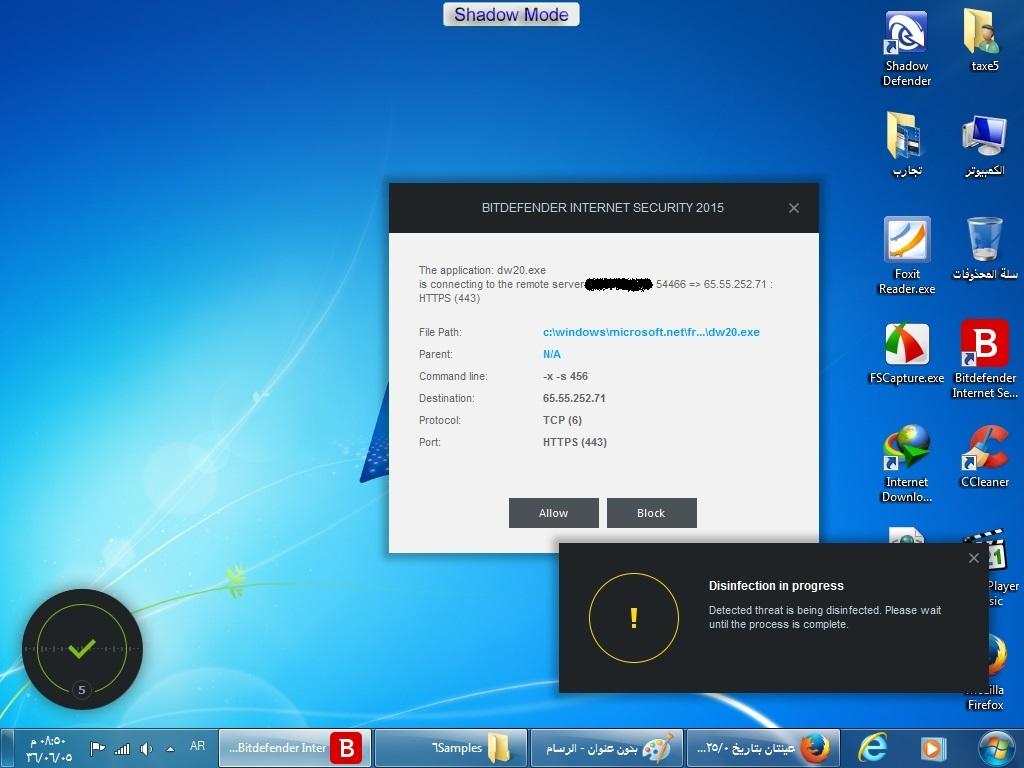Open the taxe5 folder icon

click(x=984, y=39)
